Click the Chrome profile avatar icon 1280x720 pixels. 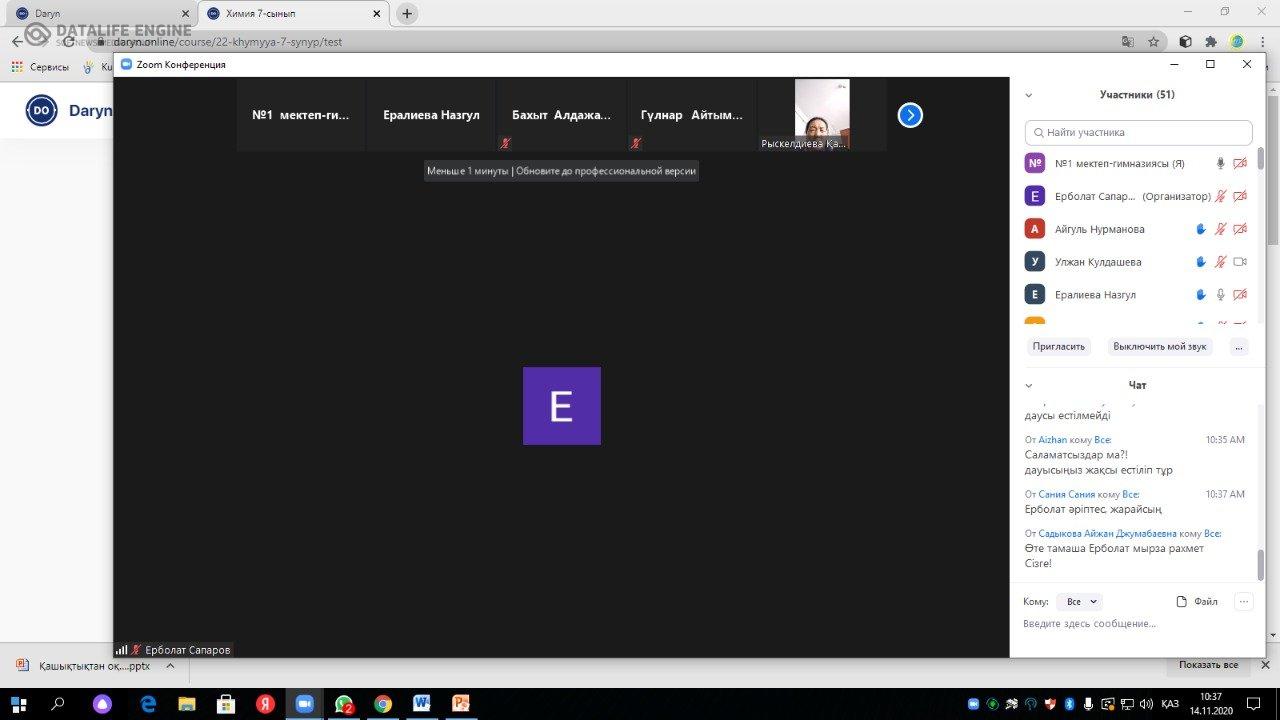(x=1237, y=42)
